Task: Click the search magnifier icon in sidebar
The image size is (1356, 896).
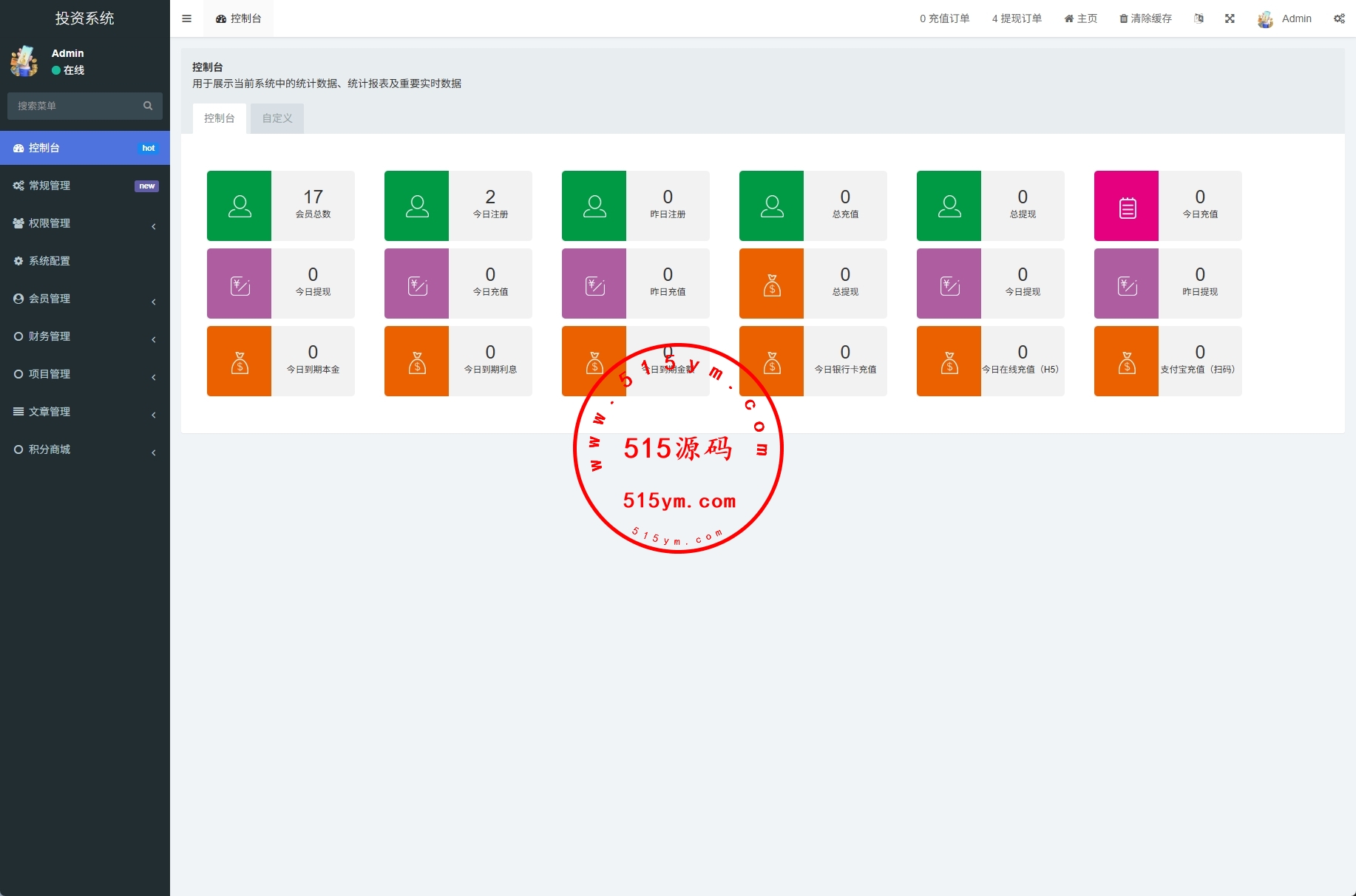Action: pos(148,106)
